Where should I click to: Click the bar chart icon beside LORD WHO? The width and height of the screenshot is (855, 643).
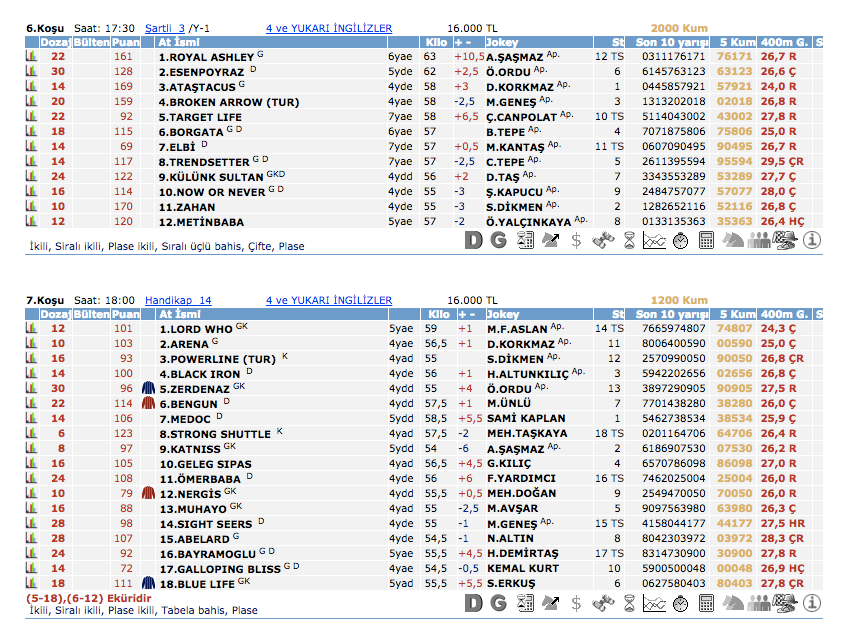[31, 329]
